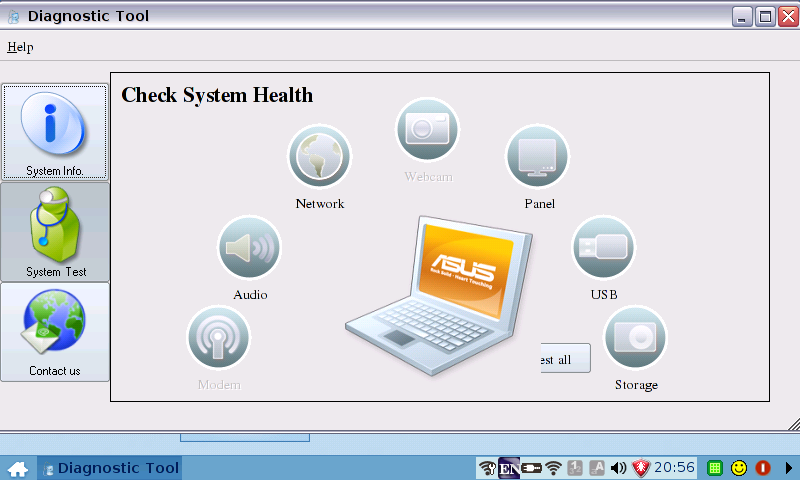Click the power plug tray icon
800x480 pixels.
531,468
